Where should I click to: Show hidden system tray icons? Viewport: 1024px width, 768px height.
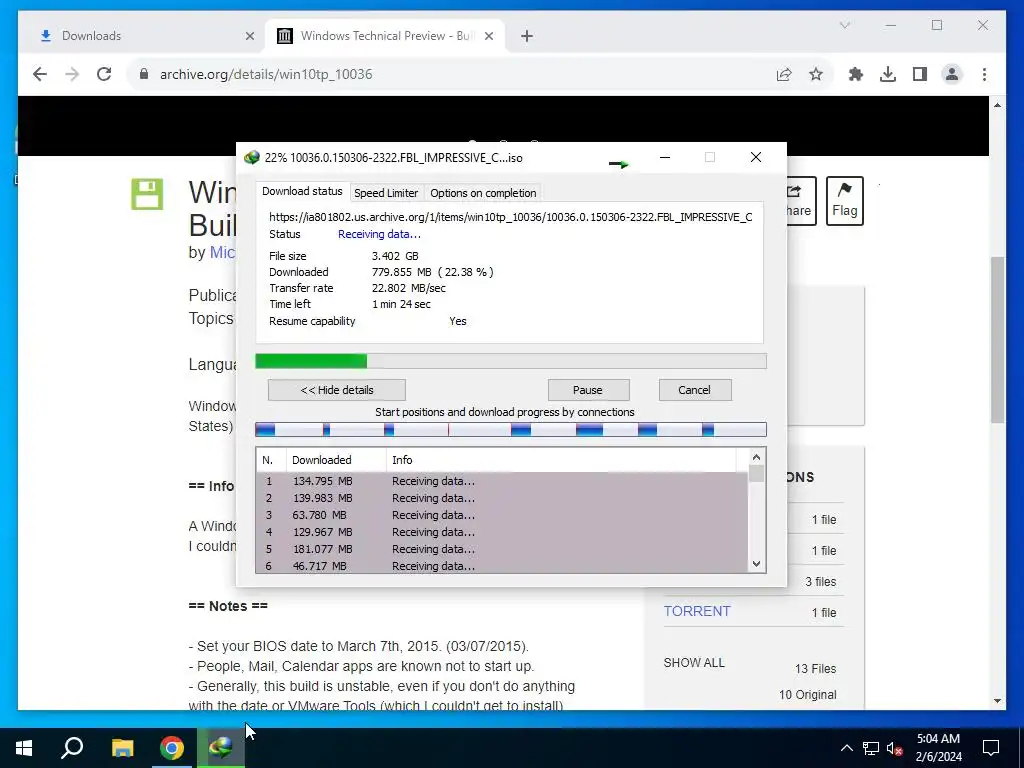tap(846, 748)
